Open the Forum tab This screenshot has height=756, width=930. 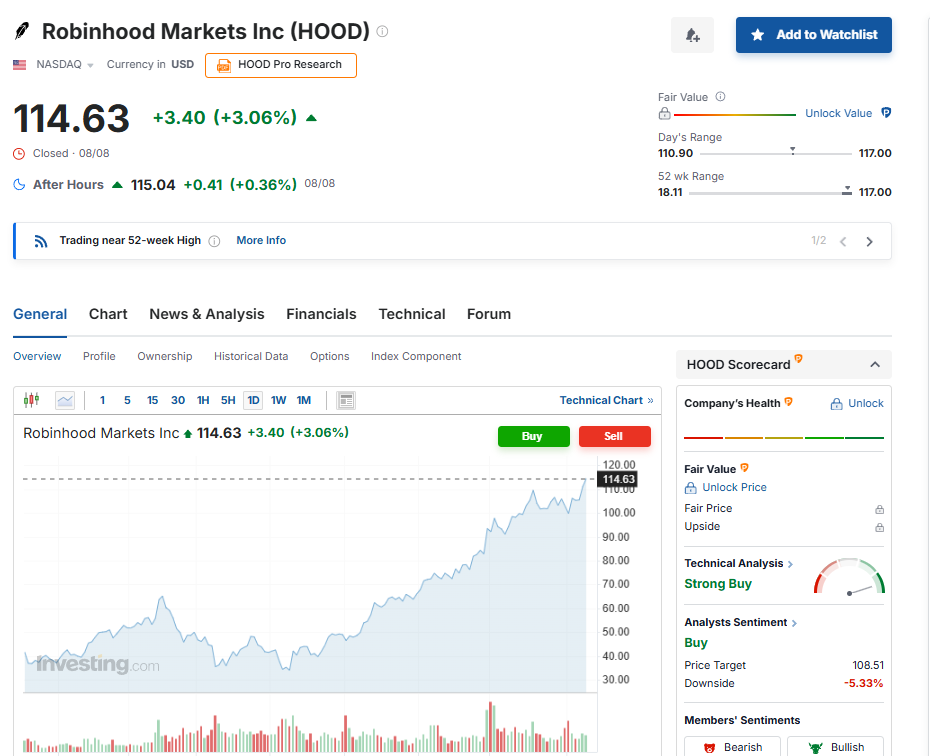point(489,314)
